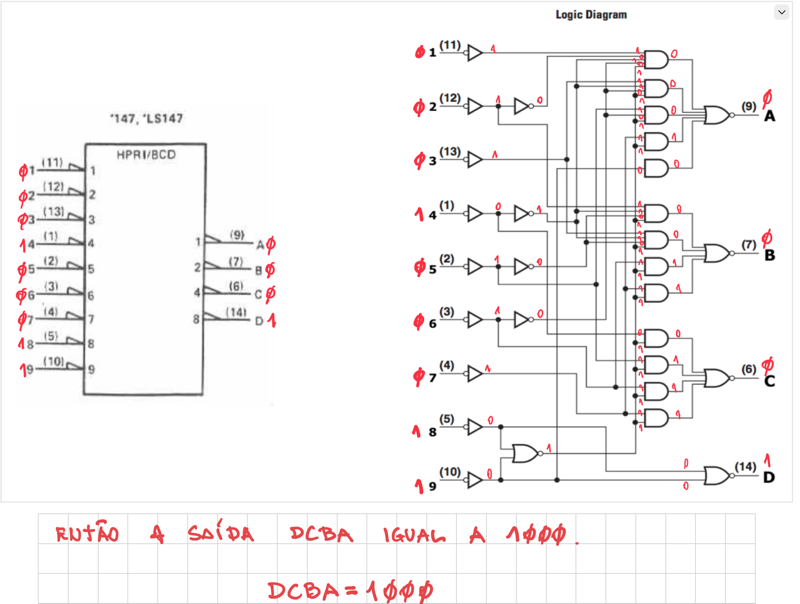This screenshot has width=800, height=604.
Task: Click the bold letter A output label
Action: click(769, 117)
